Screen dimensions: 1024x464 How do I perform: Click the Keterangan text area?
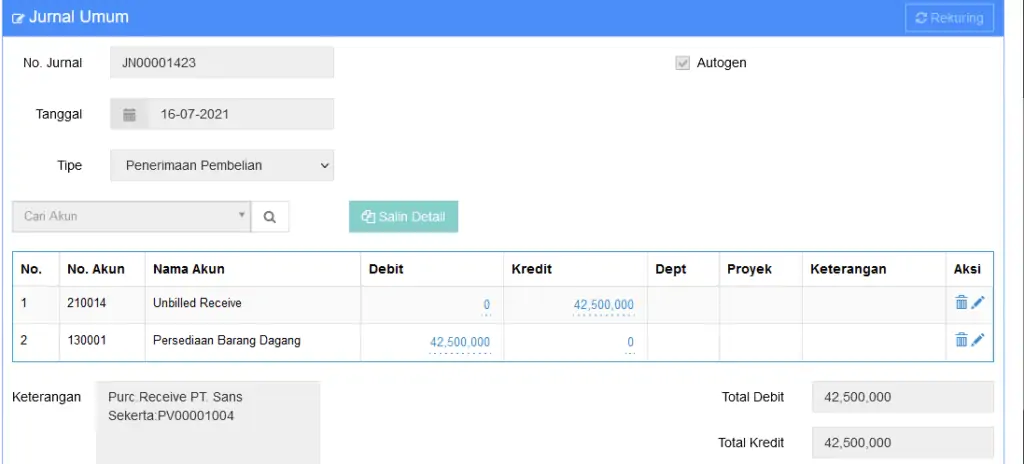coord(208,423)
